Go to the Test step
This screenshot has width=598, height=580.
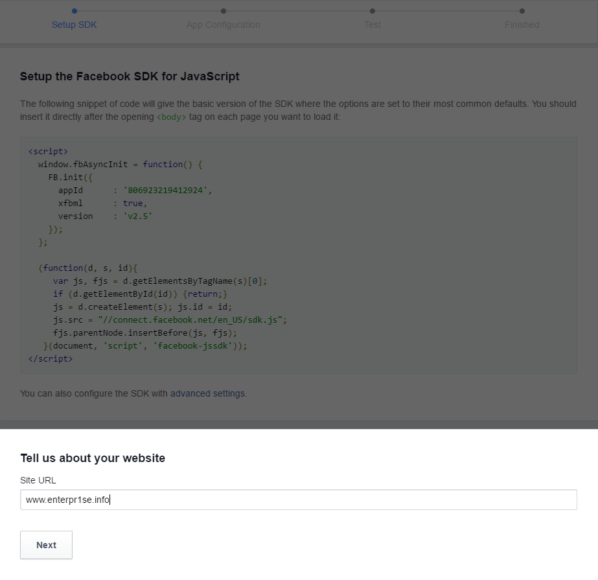(372, 25)
